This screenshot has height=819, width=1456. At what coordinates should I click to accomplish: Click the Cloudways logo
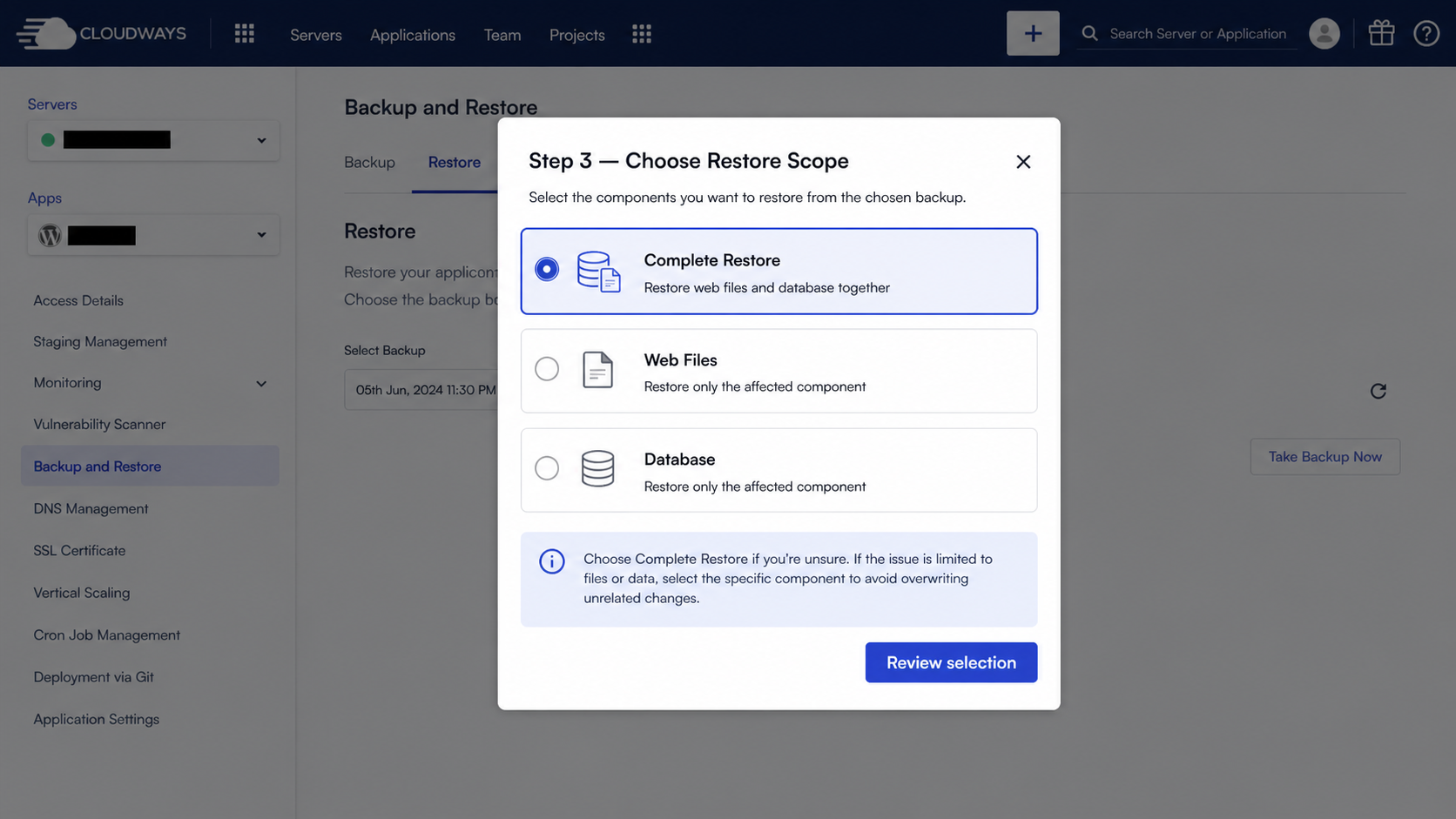tap(101, 33)
